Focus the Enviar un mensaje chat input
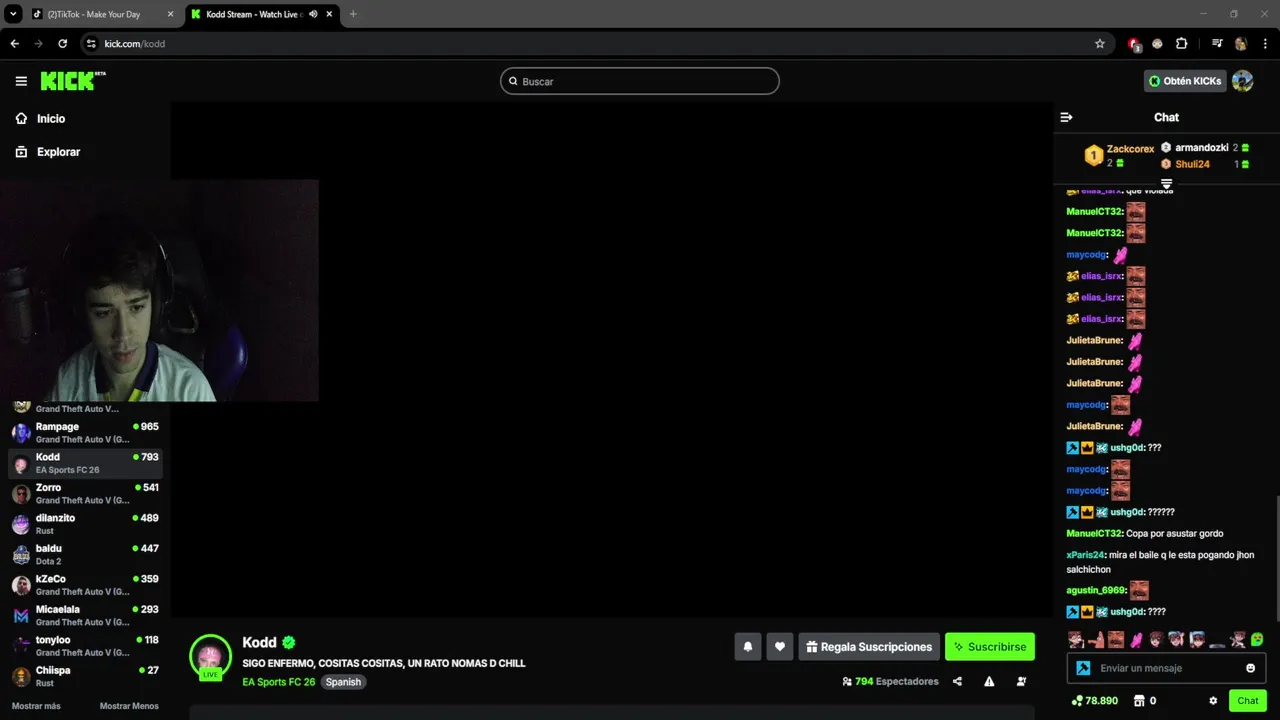 [x=1166, y=668]
